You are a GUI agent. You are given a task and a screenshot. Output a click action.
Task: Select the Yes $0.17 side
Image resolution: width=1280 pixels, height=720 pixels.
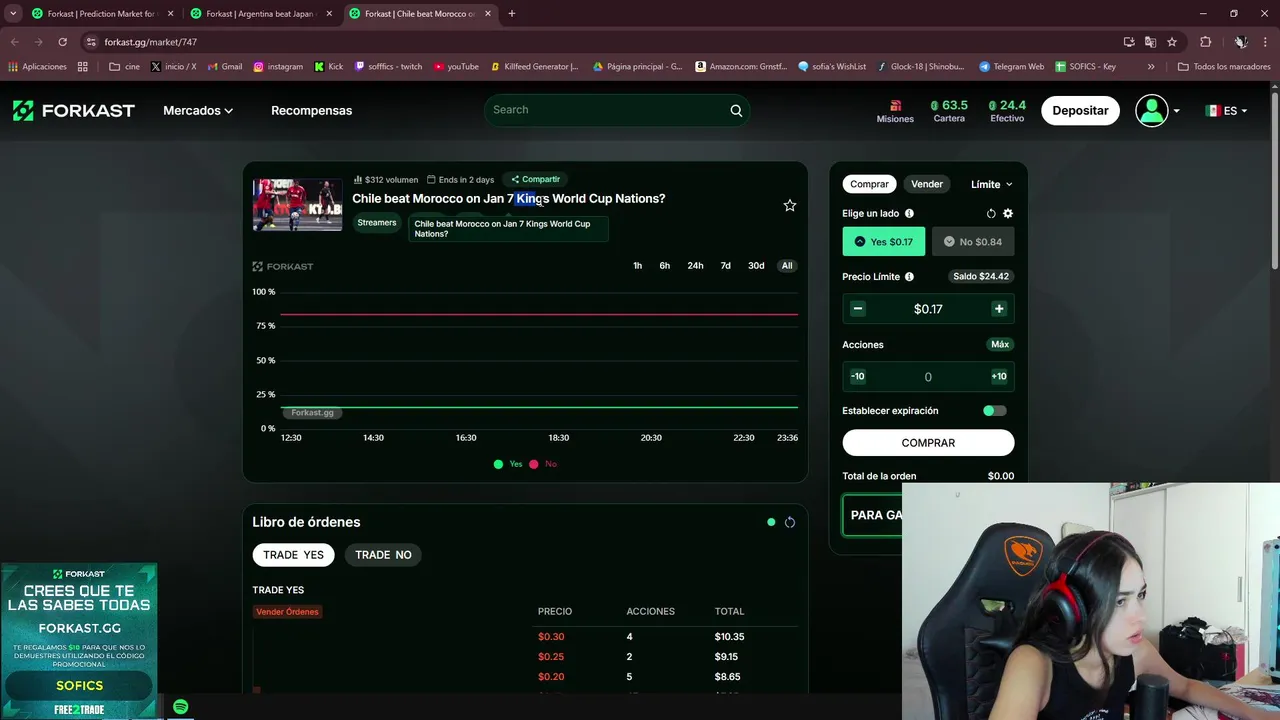(x=884, y=242)
